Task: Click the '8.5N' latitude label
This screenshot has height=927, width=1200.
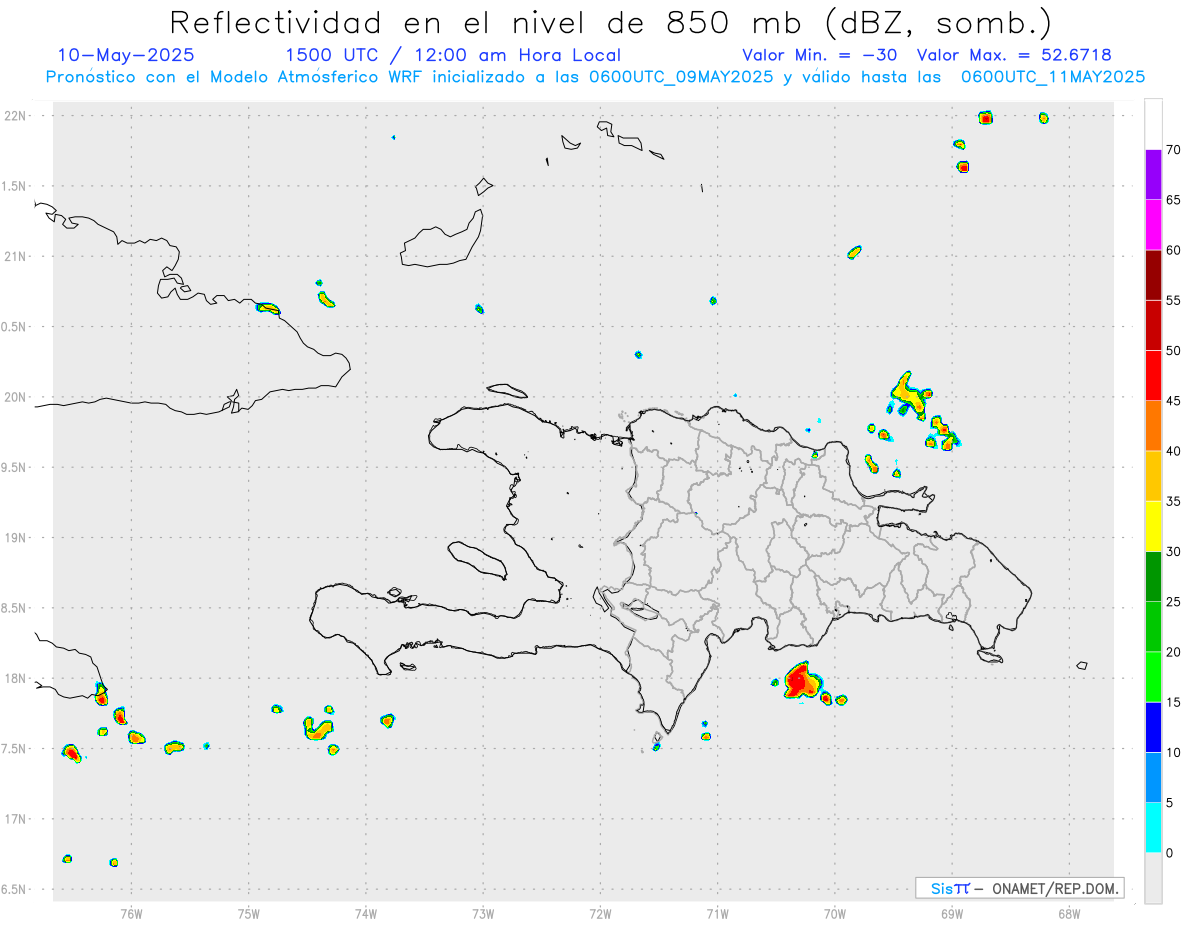Action: tap(15, 608)
